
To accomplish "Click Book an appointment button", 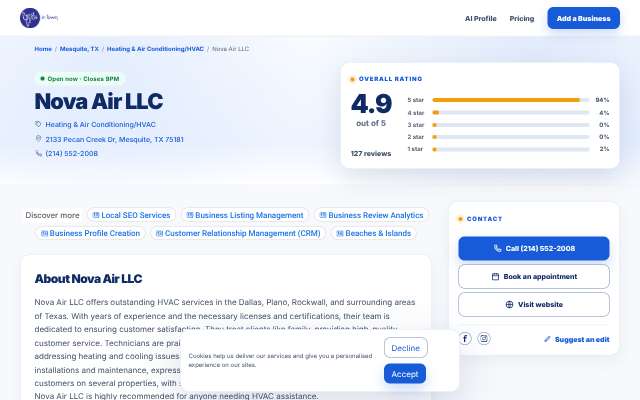I will (533, 276).
